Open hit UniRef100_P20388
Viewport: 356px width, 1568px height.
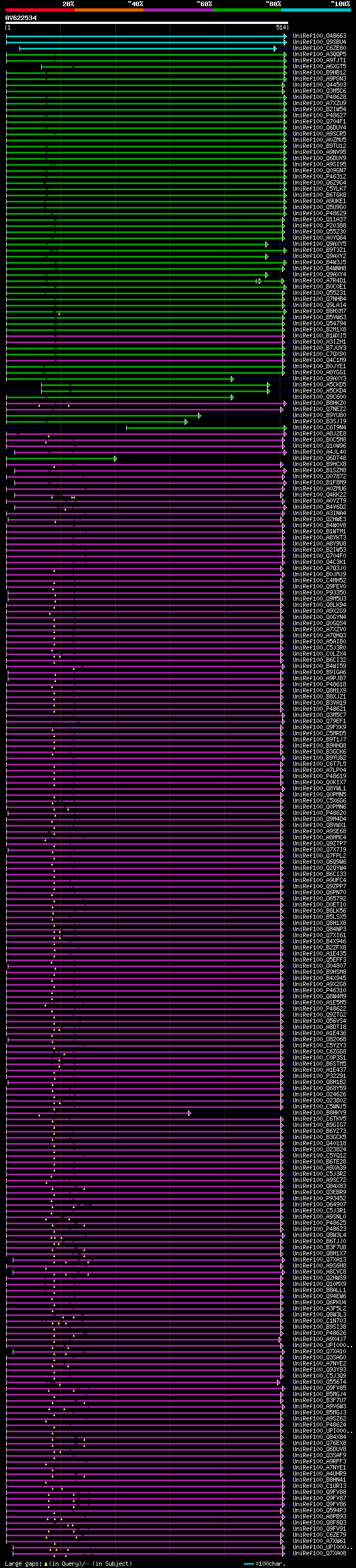[319, 226]
